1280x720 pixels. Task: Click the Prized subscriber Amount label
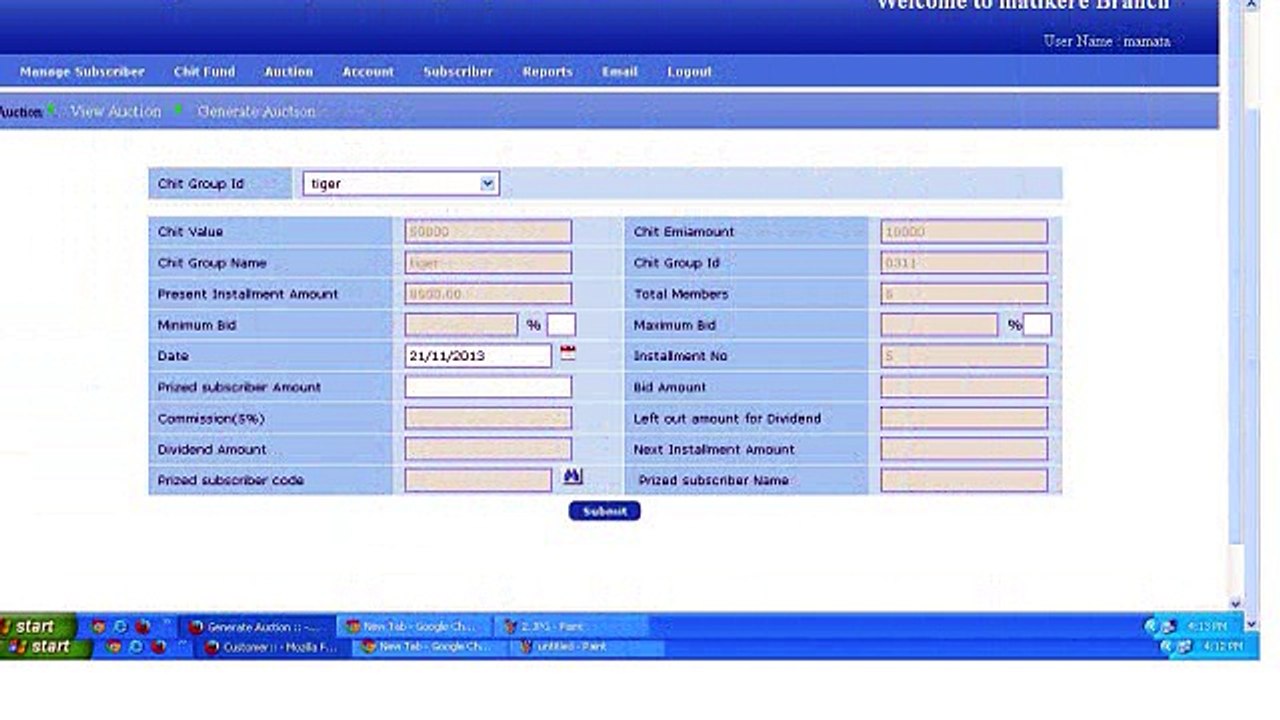(239, 387)
